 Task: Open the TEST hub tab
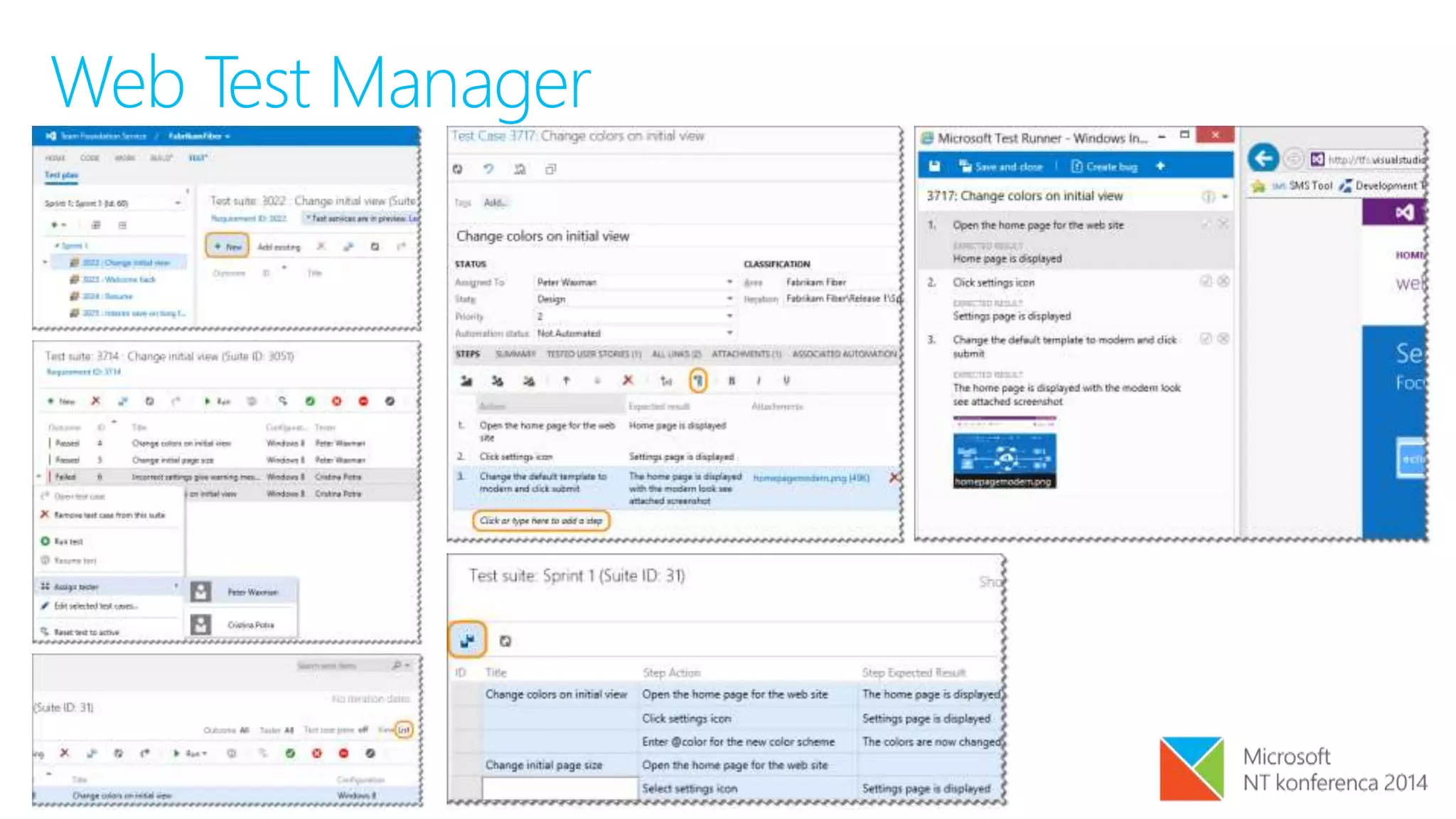point(198,158)
